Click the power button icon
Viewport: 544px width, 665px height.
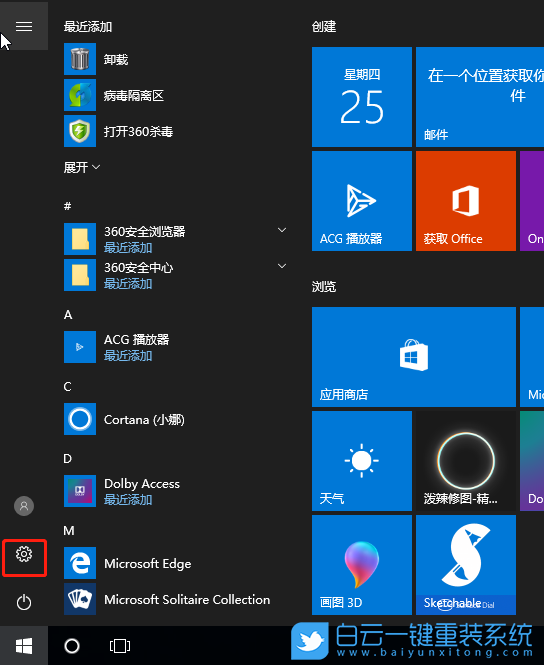pyautogui.click(x=24, y=602)
